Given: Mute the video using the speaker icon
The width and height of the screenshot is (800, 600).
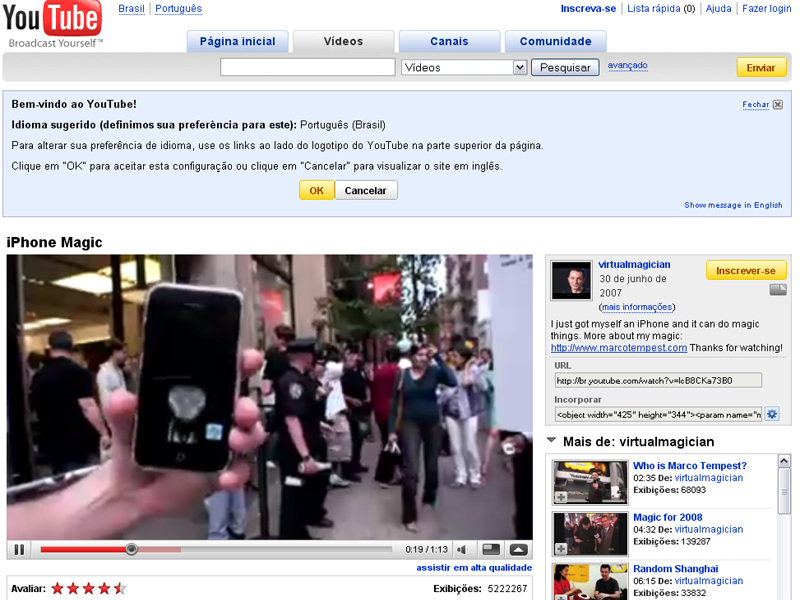Looking at the screenshot, I should coord(462,549).
